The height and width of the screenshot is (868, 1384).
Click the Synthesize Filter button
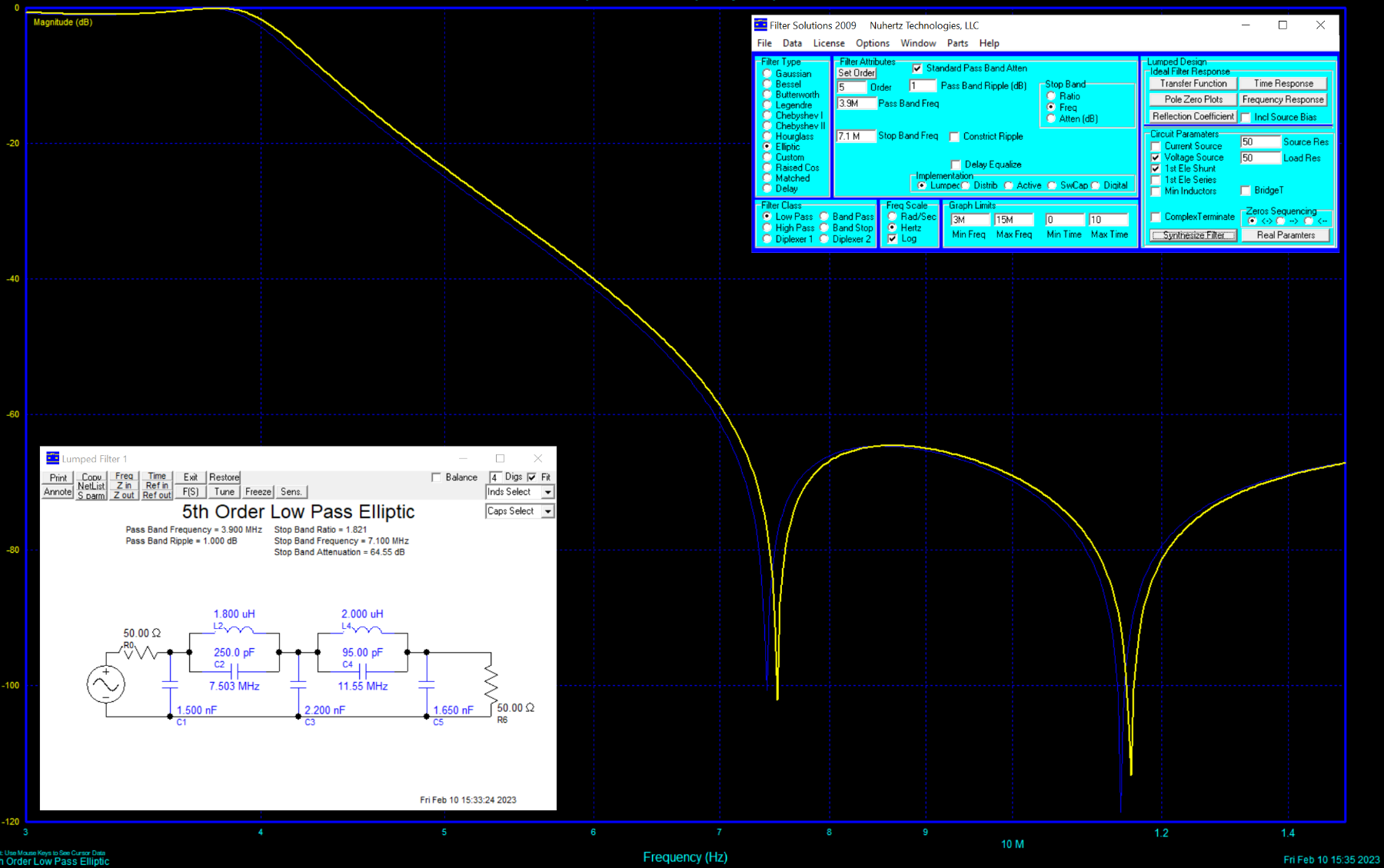pos(1193,235)
